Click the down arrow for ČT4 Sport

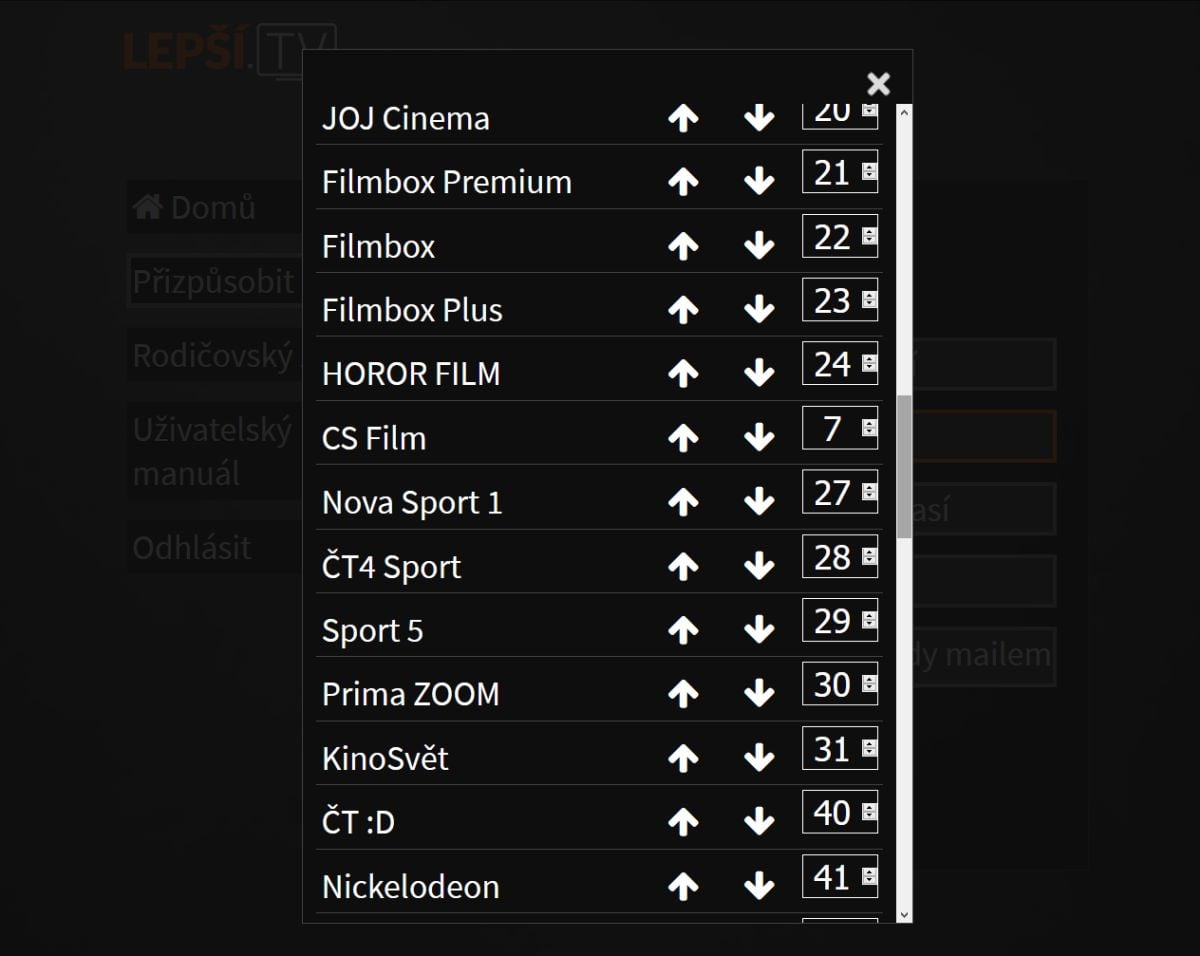click(x=759, y=566)
